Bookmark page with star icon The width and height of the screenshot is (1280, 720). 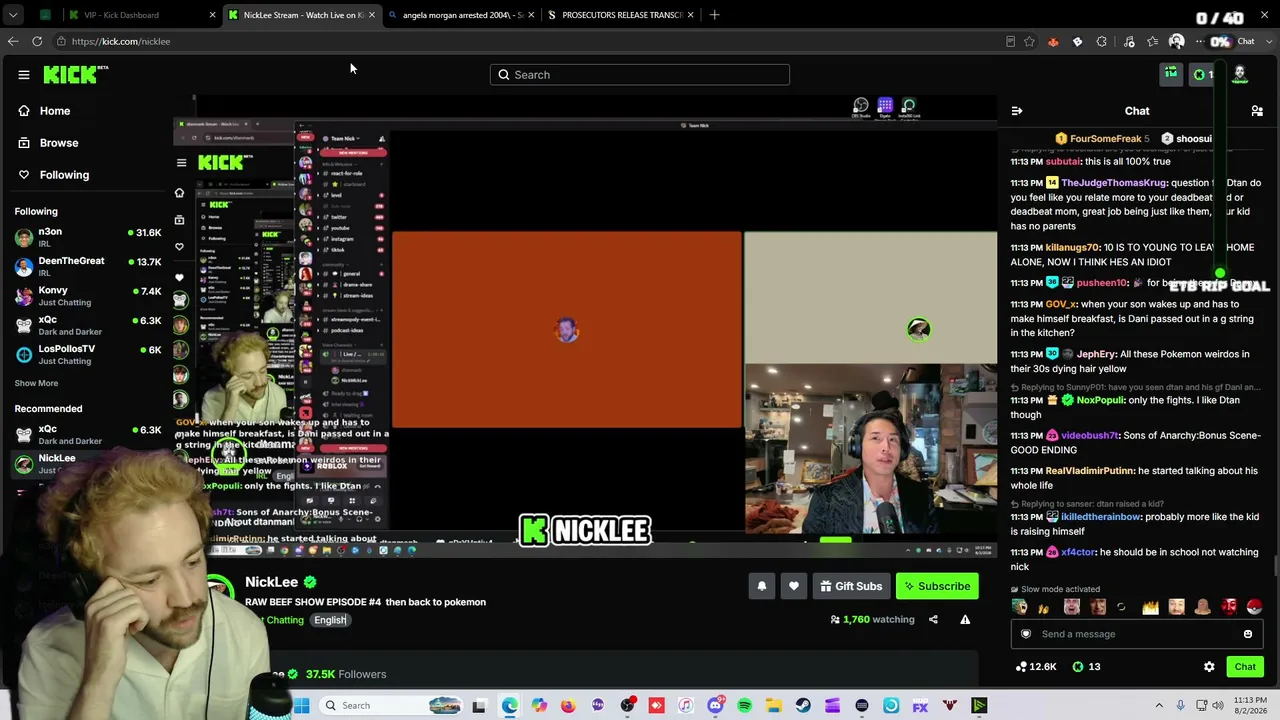coord(1029,41)
